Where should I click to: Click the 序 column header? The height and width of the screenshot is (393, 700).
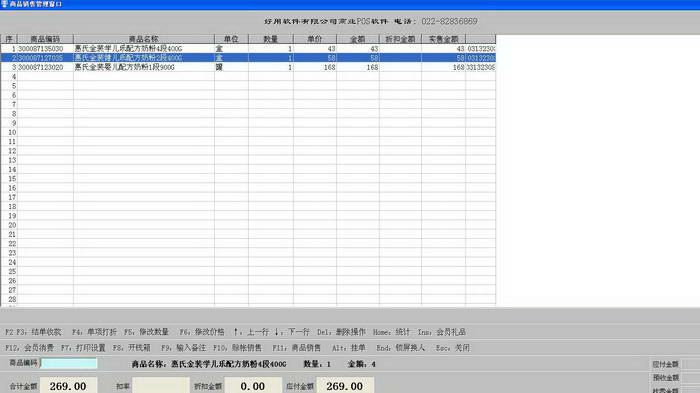9,39
